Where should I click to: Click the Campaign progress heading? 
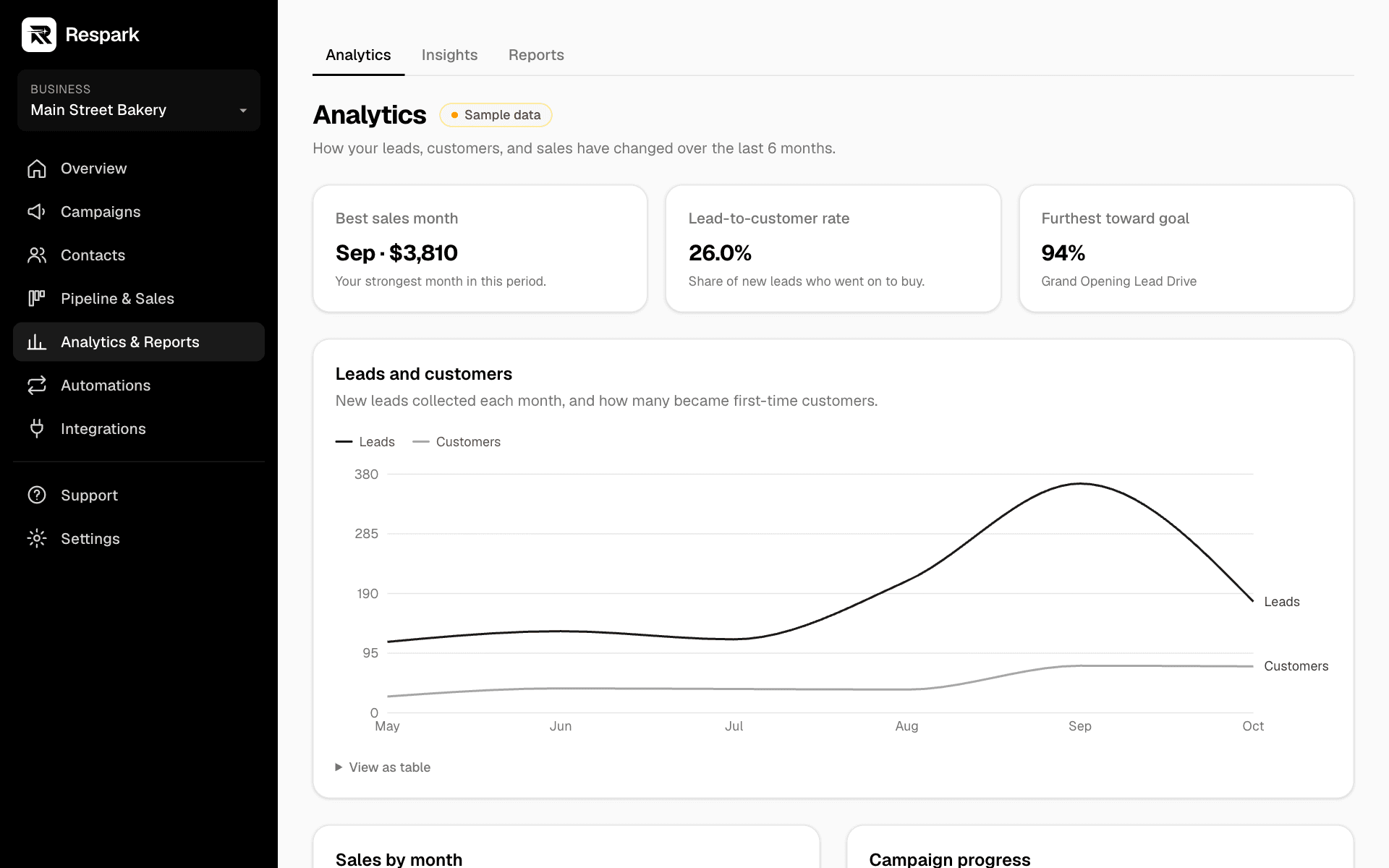pos(950,859)
